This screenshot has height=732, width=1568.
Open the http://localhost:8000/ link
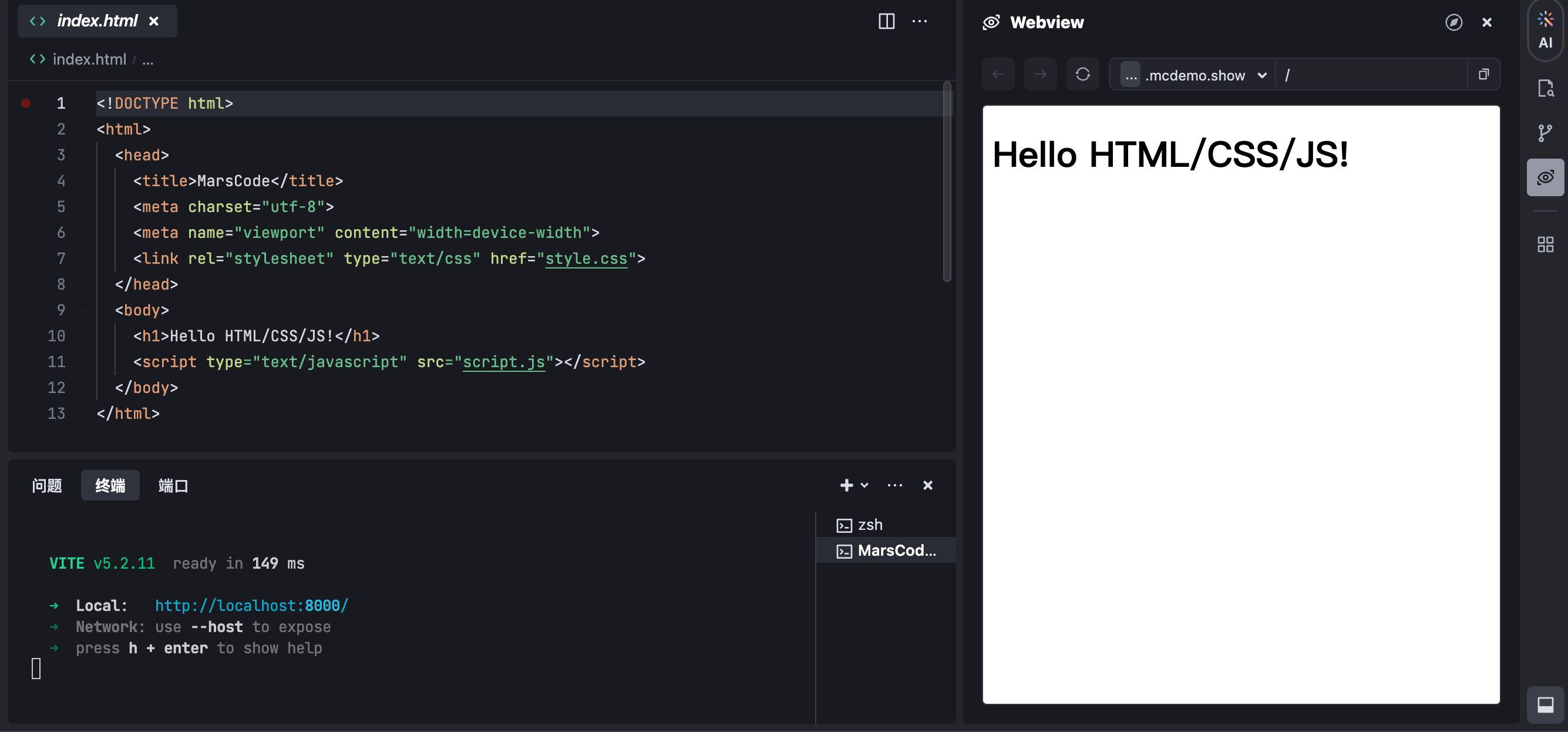click(251, 605)
